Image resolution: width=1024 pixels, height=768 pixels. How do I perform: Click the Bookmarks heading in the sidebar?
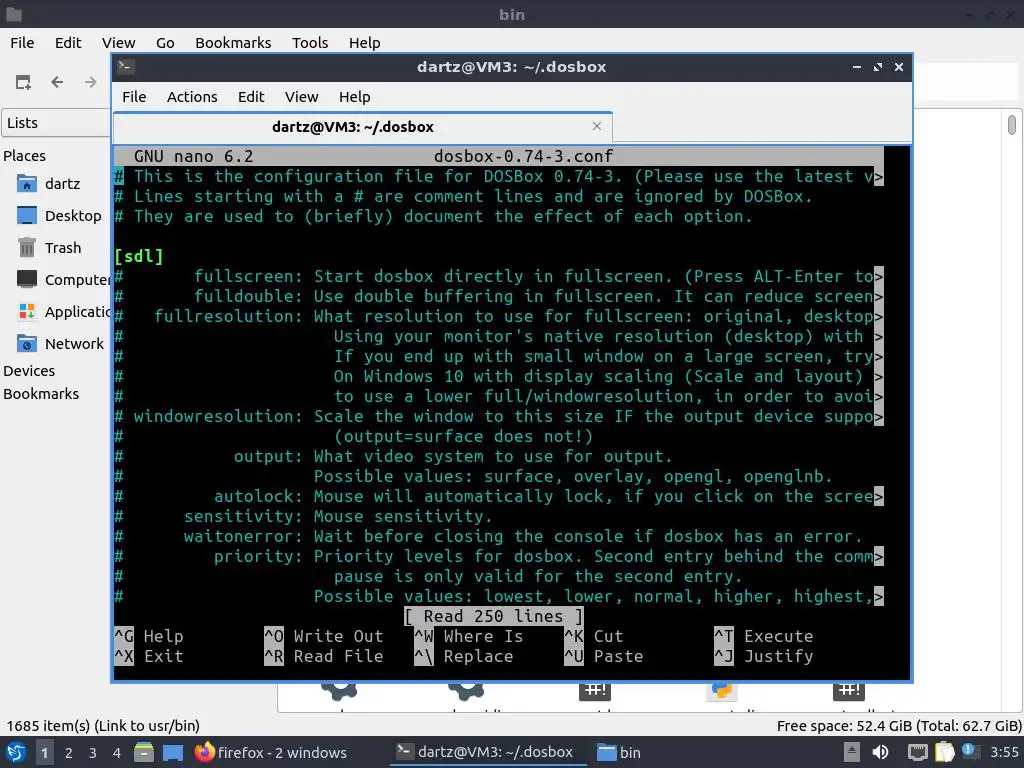(x=41, y=394)
